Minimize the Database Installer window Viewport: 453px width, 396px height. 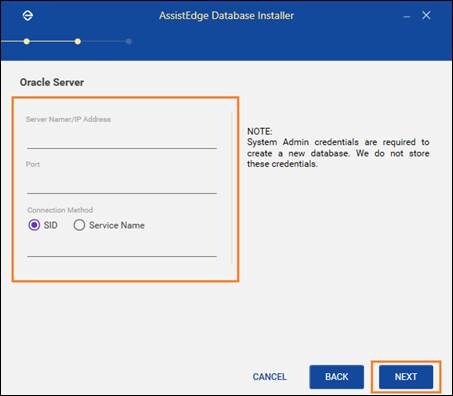(x=407, y=16)
